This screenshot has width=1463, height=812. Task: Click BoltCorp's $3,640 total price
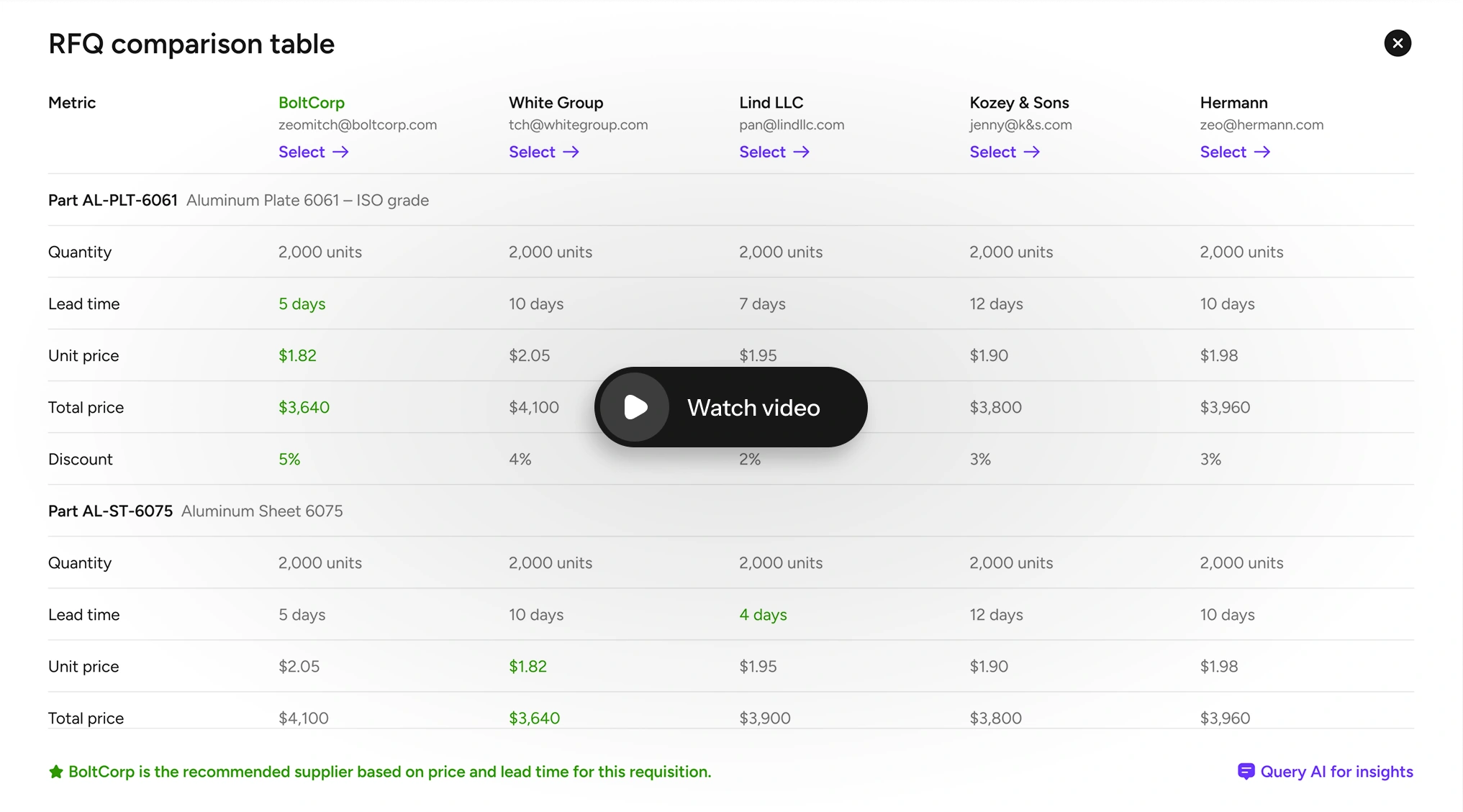pyautogui.click(x=304, y=408)
